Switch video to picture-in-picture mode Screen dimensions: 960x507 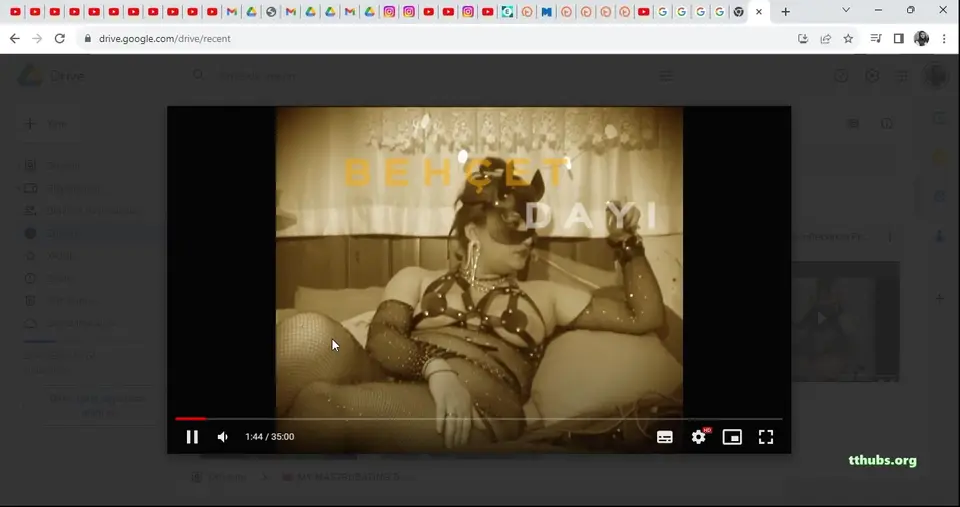(732, 437)
